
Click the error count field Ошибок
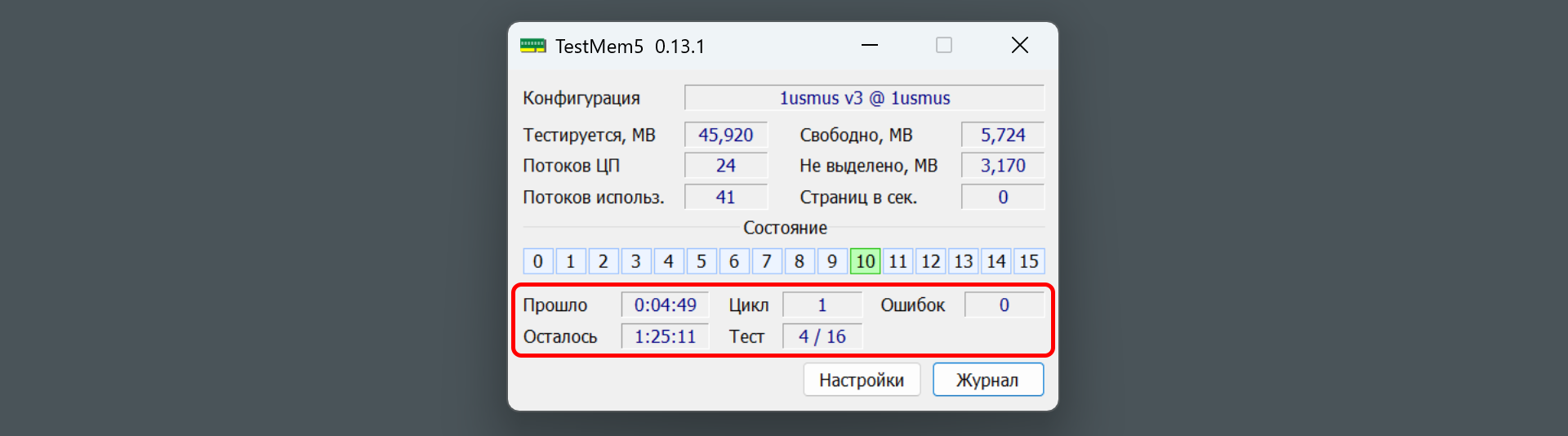1004,305
